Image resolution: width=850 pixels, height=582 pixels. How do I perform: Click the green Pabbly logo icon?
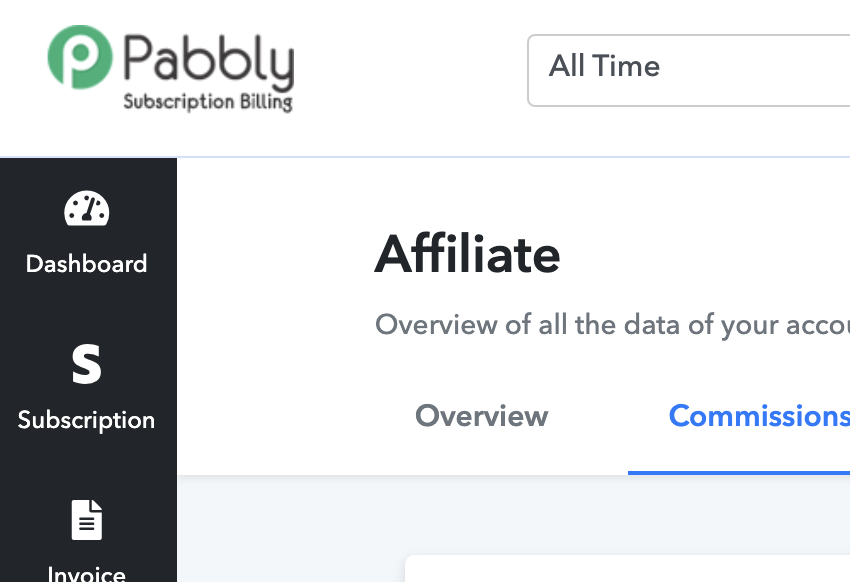click(x=80, y=57)
